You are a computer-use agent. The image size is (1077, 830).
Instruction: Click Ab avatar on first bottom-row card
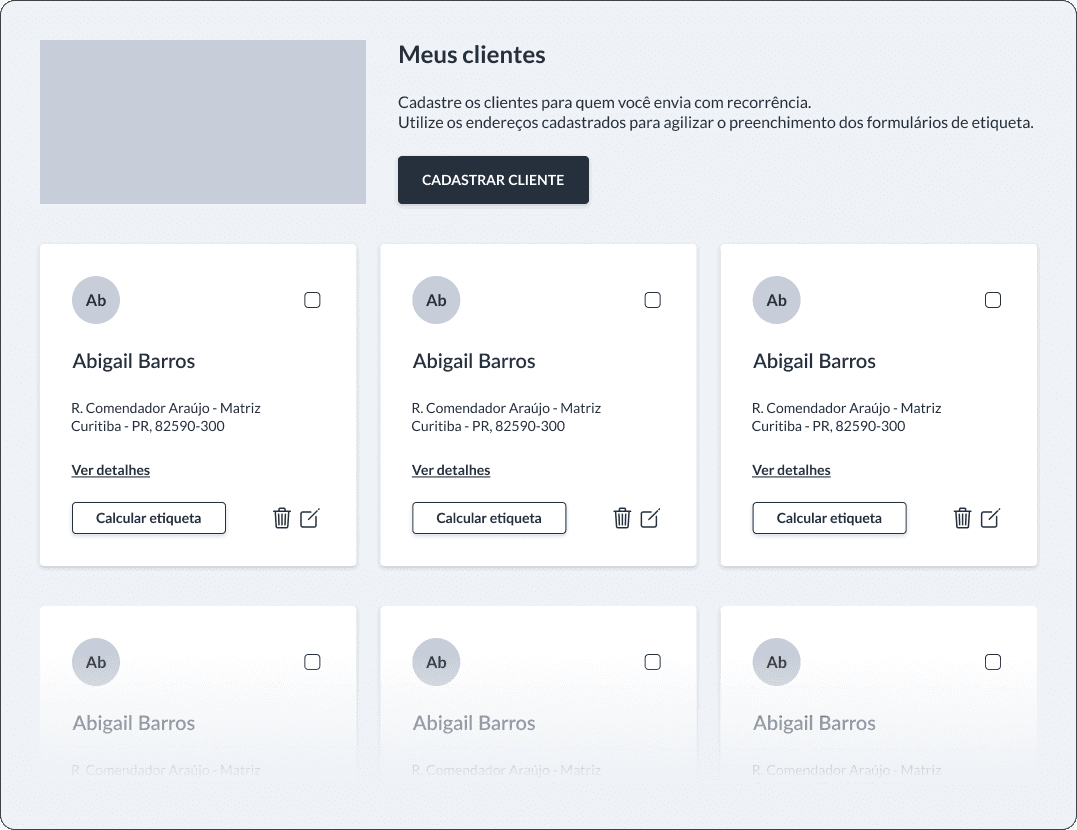[96, 662]
